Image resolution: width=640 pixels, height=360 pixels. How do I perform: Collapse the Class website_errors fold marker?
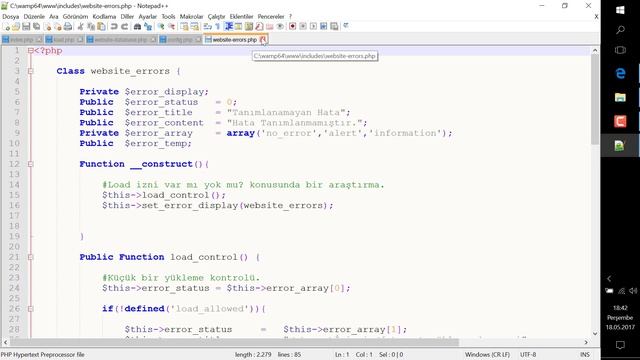pyautogui.click(x=31, y=71)
